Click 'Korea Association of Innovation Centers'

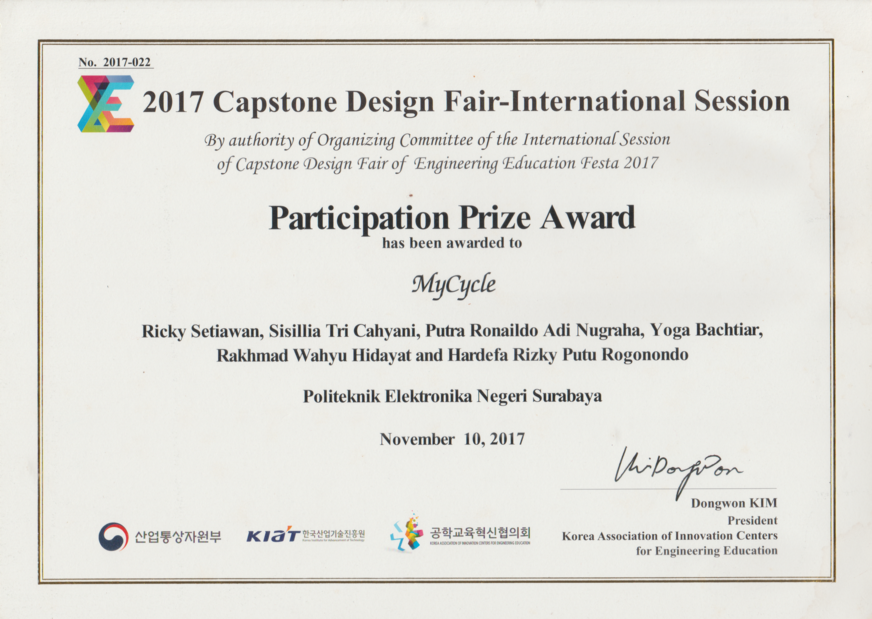670,536
